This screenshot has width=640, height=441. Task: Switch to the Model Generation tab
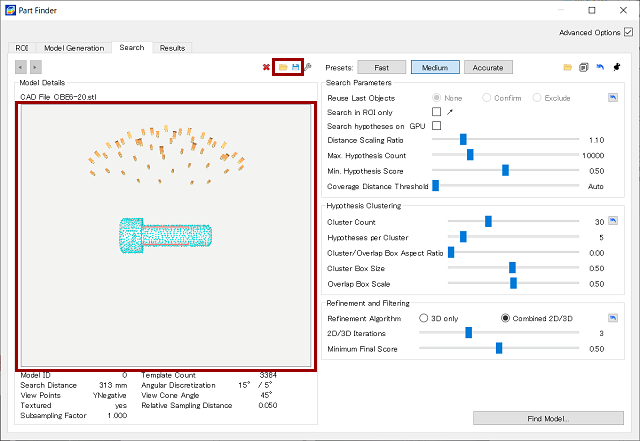tap(73, 47)
